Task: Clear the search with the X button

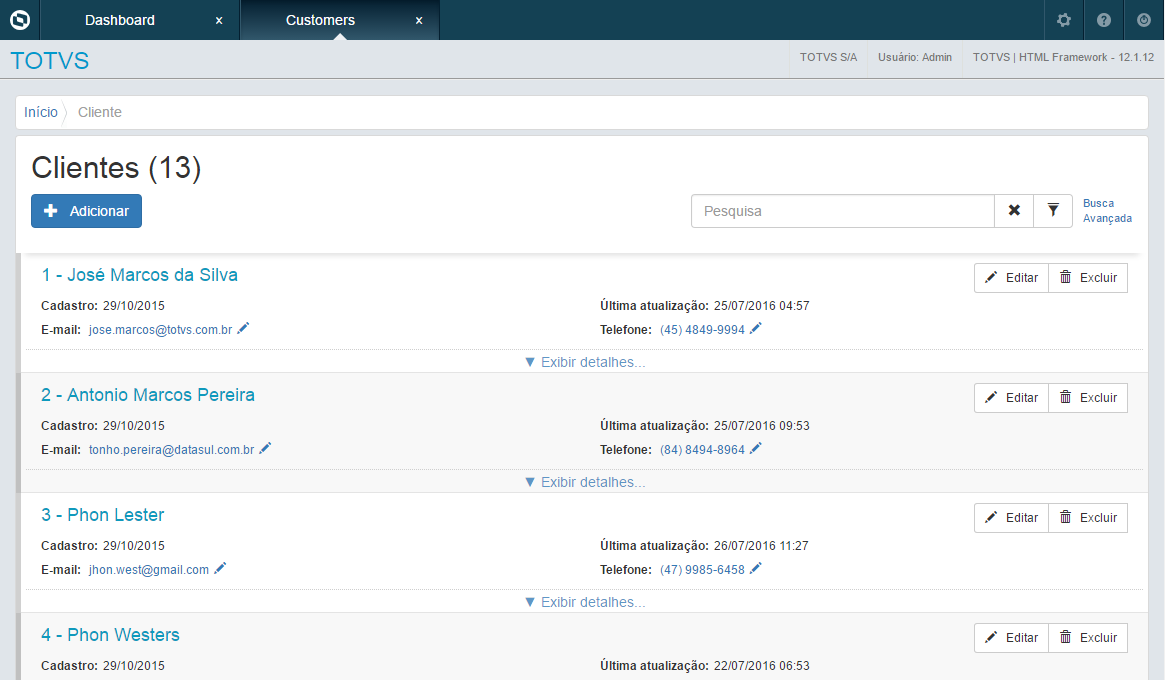Action: pyautogui.click(x=1014, y=211)
